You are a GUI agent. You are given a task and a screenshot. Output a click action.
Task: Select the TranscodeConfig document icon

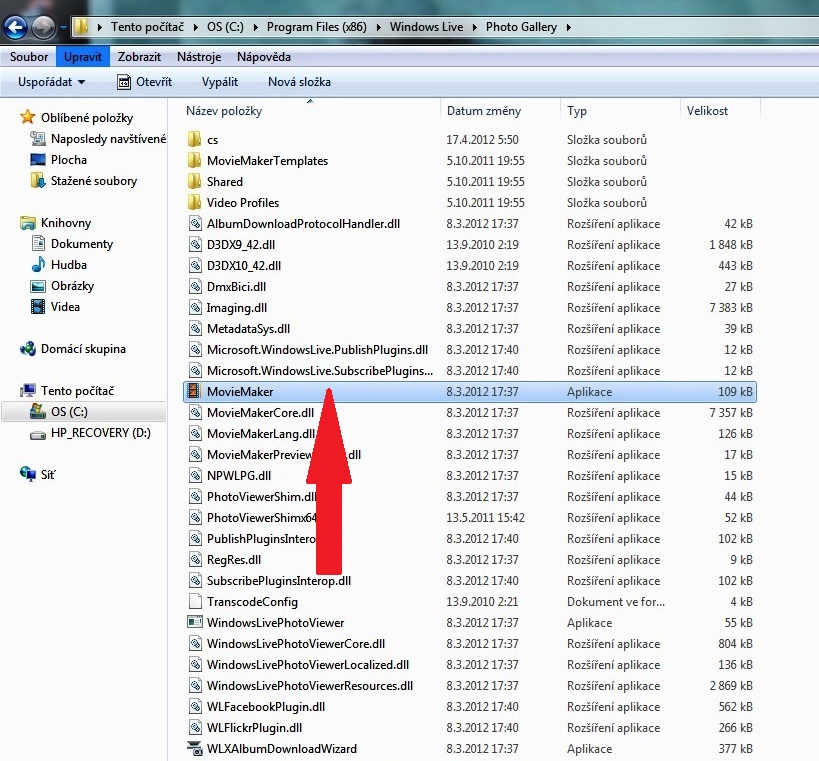tap(195, 601)
